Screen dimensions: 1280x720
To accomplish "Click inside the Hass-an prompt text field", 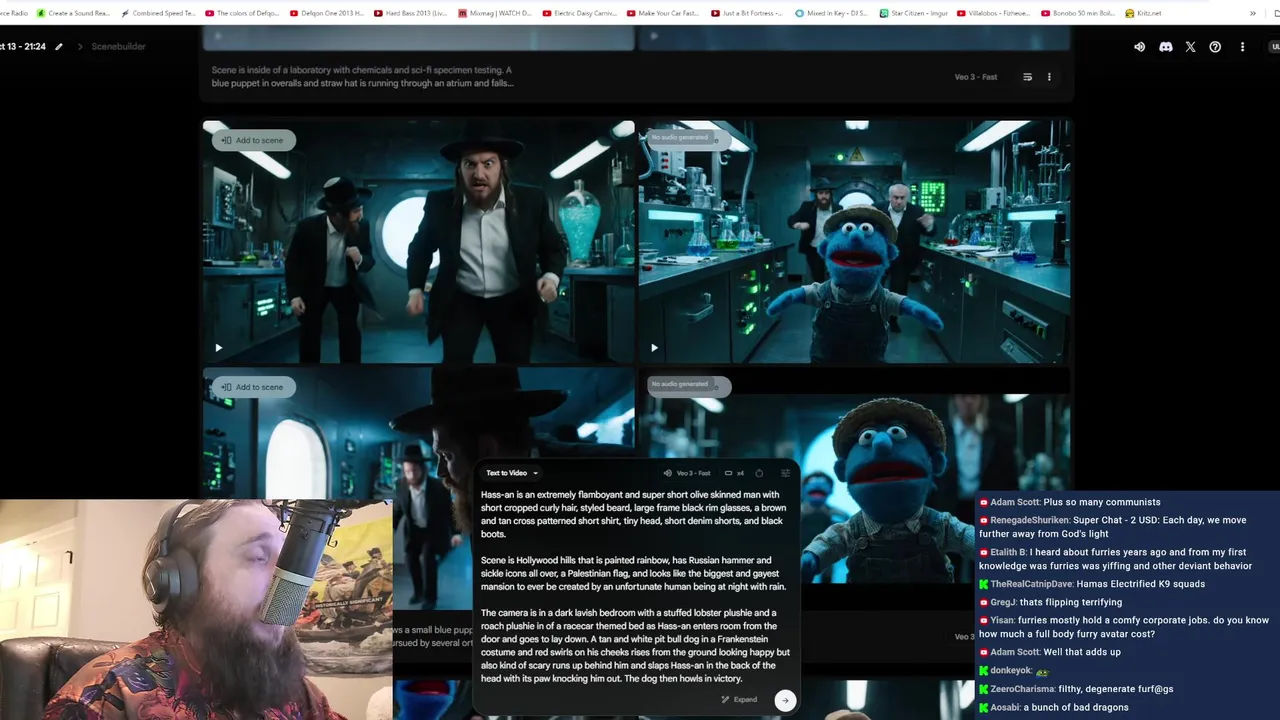I will click(x=635, y=586).
